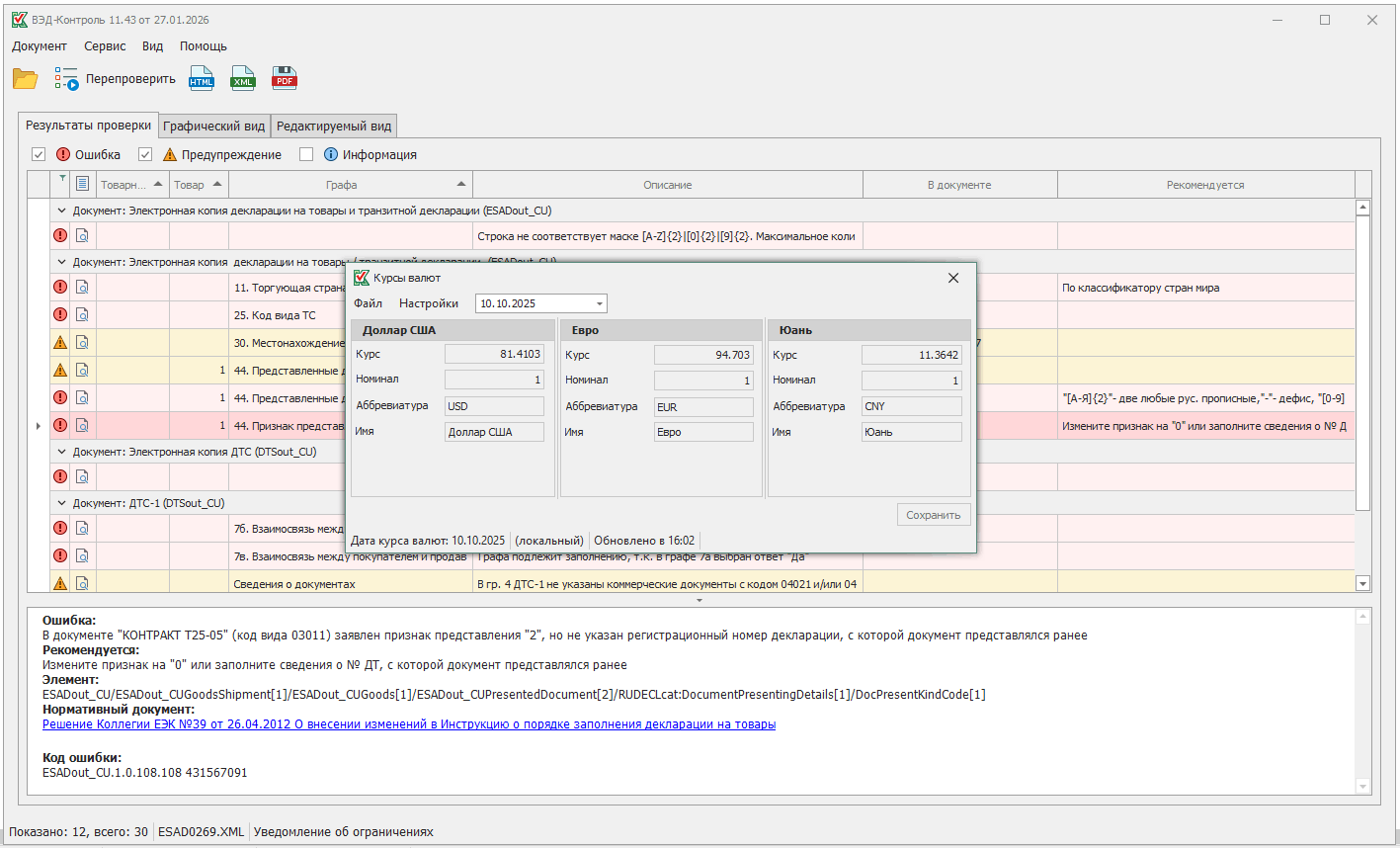Open the currency rate date dropdown
Viewport: 1400px width, 848px height.
click(x=599, y=303)
